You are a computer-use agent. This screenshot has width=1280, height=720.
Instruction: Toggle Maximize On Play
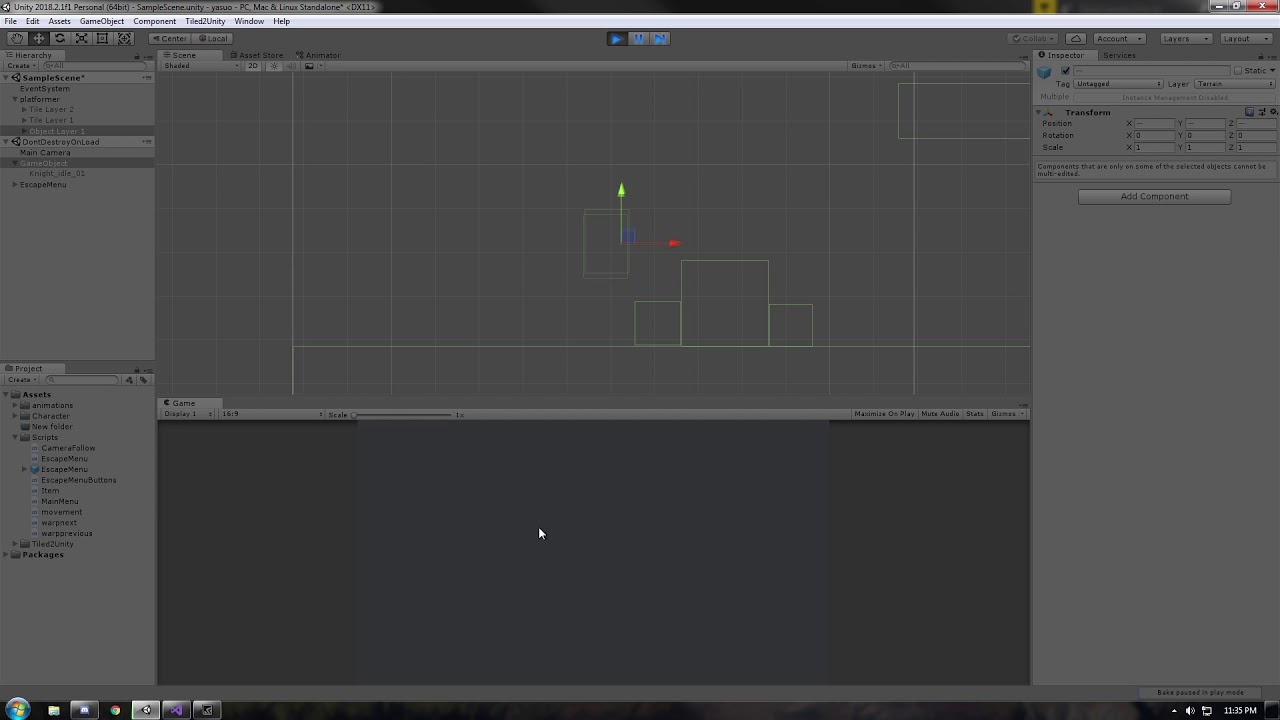pos(884,413)
